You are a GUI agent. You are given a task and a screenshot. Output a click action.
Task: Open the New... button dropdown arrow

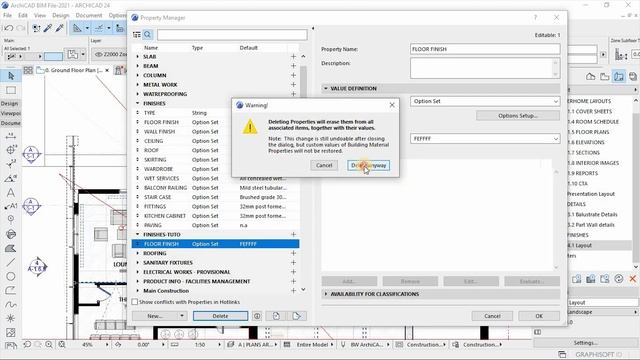pyautogui.click(x=182, y=316)
